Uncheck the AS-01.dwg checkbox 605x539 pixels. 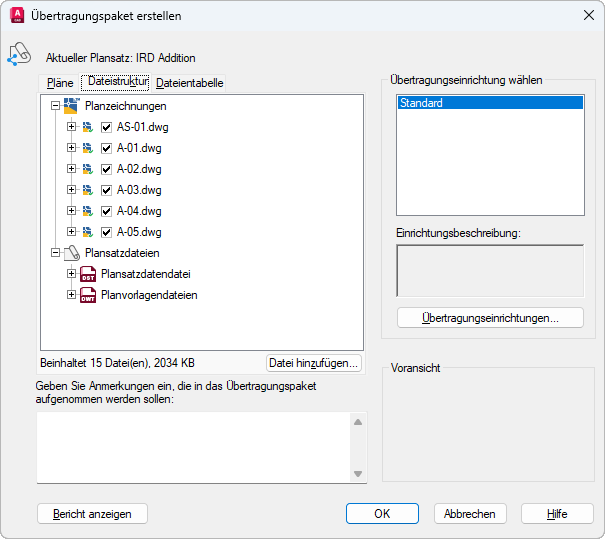coord(106,127)
